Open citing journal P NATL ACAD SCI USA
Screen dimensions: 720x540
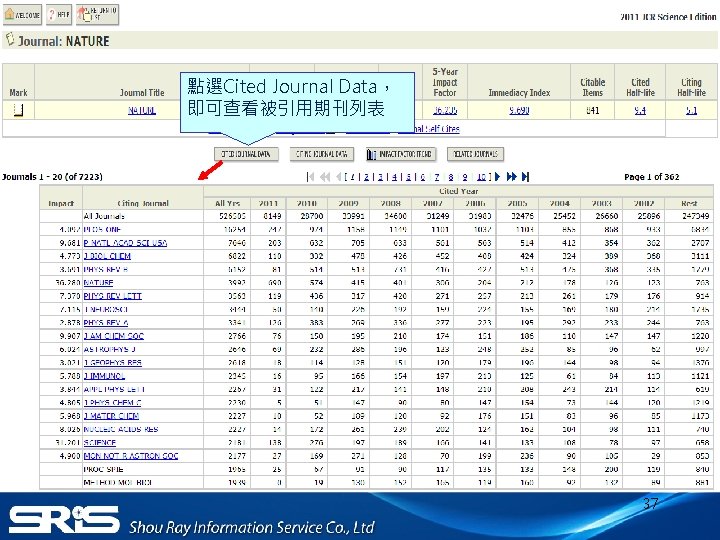125,242
